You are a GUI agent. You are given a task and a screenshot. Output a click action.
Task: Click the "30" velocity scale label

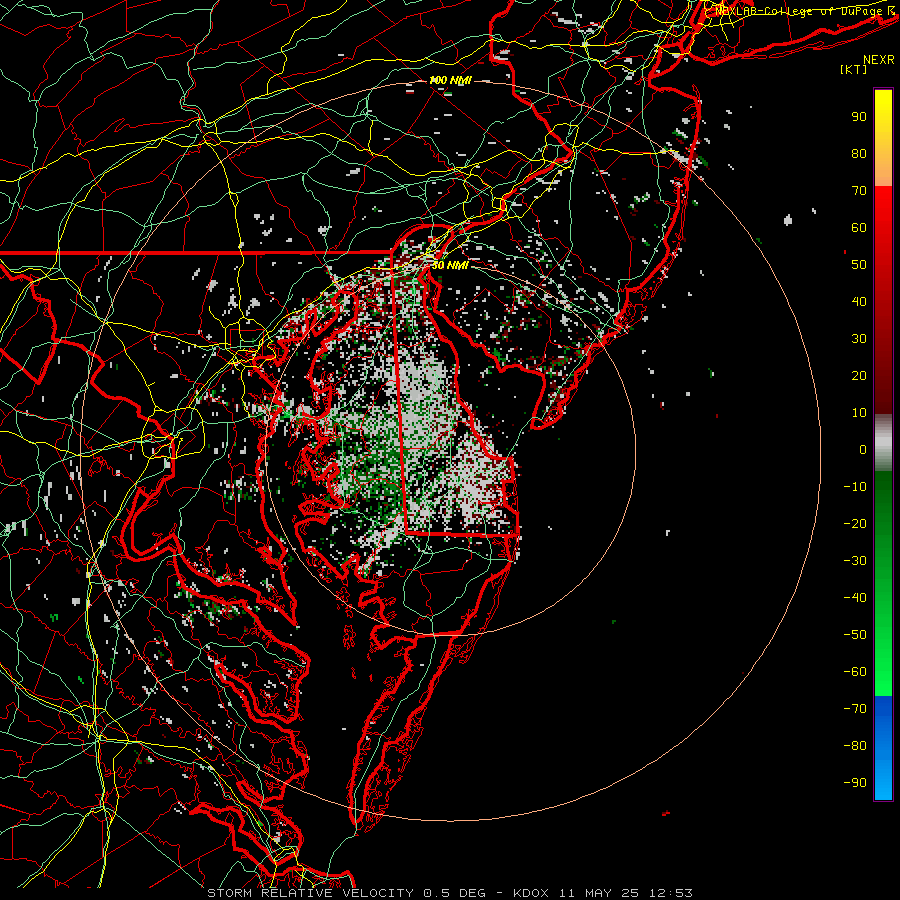pos(859,339)
